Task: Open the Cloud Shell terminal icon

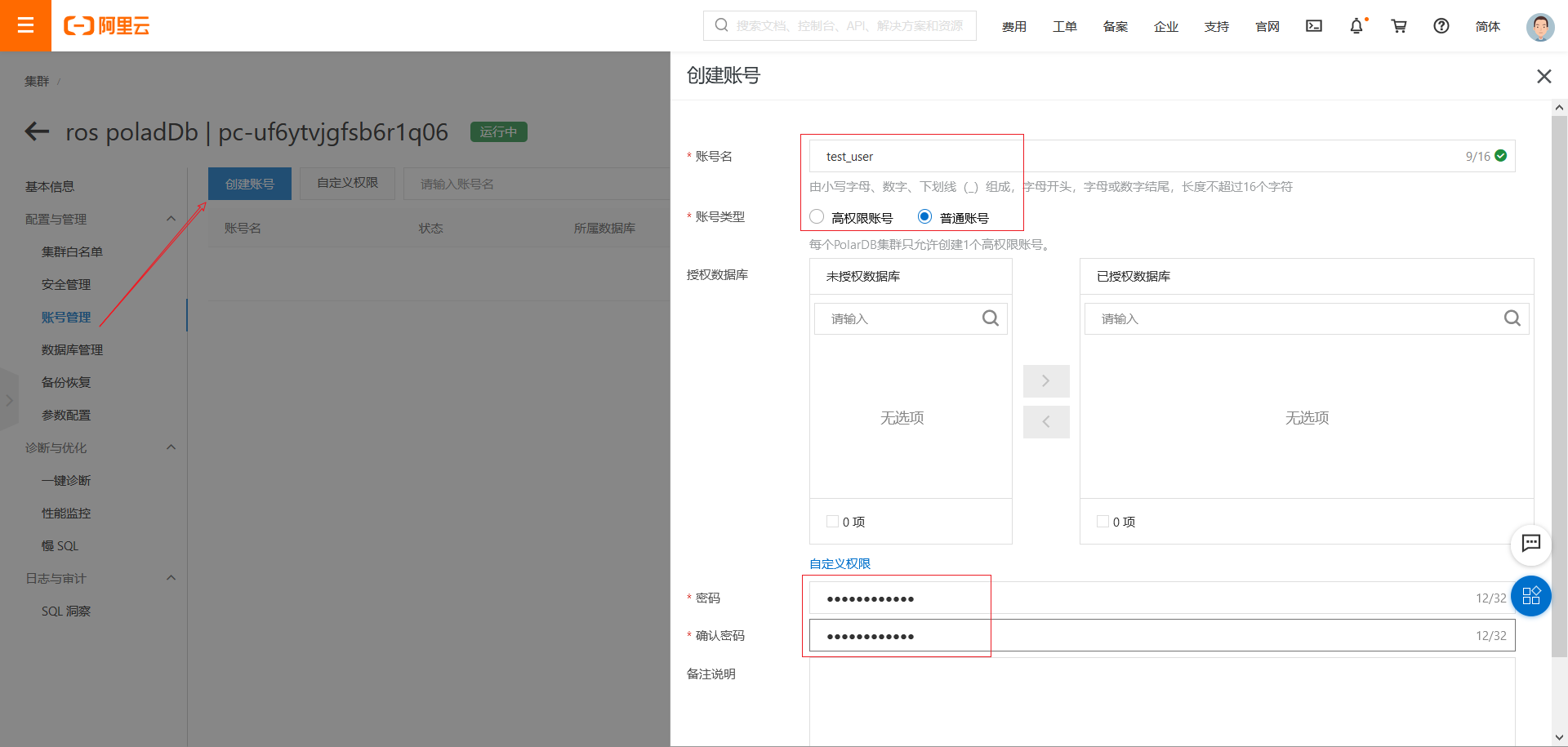Action: [x=1314, y=26]
